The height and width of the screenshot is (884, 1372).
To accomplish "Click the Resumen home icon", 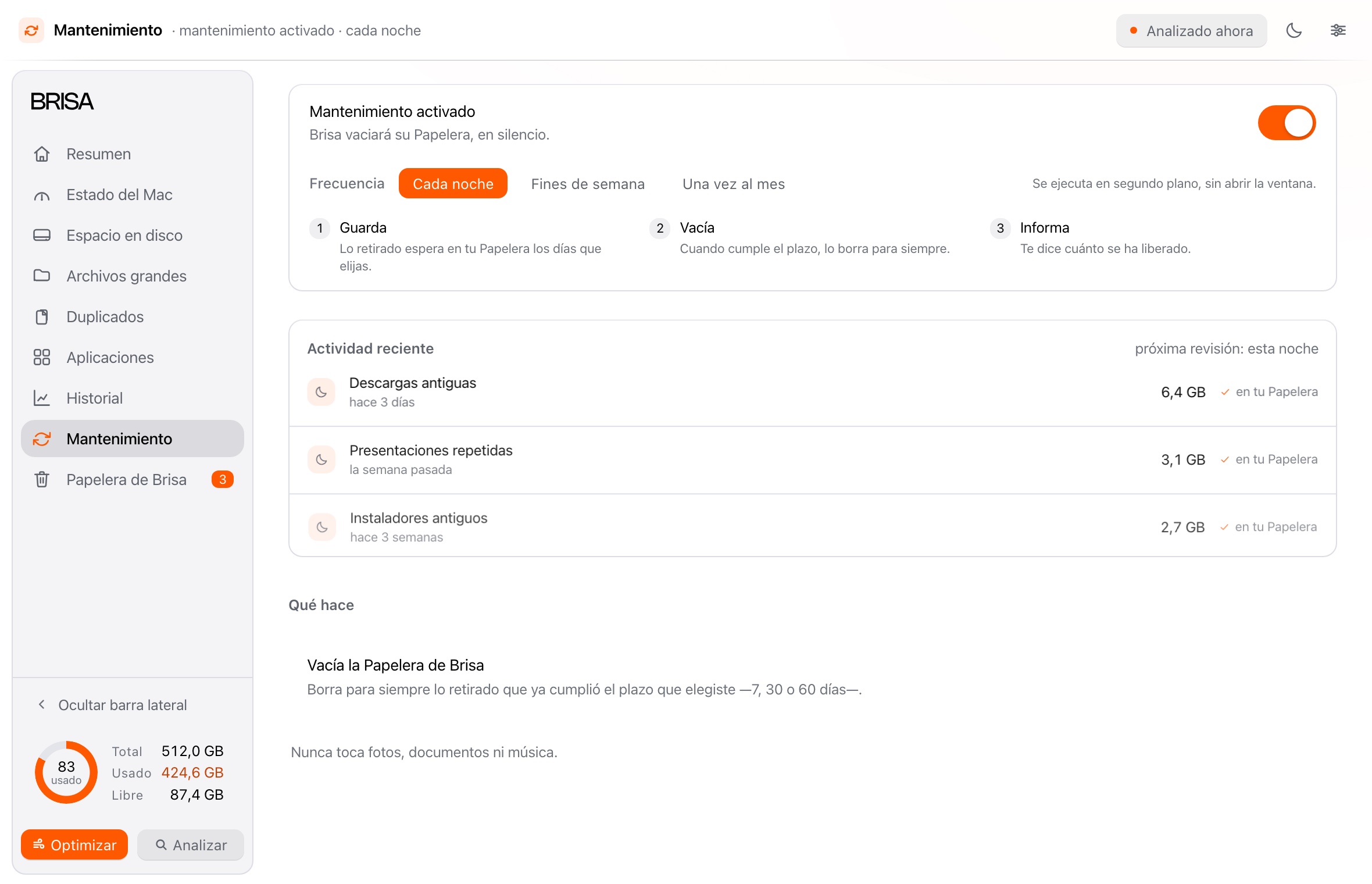I will (x=42, y=154).
